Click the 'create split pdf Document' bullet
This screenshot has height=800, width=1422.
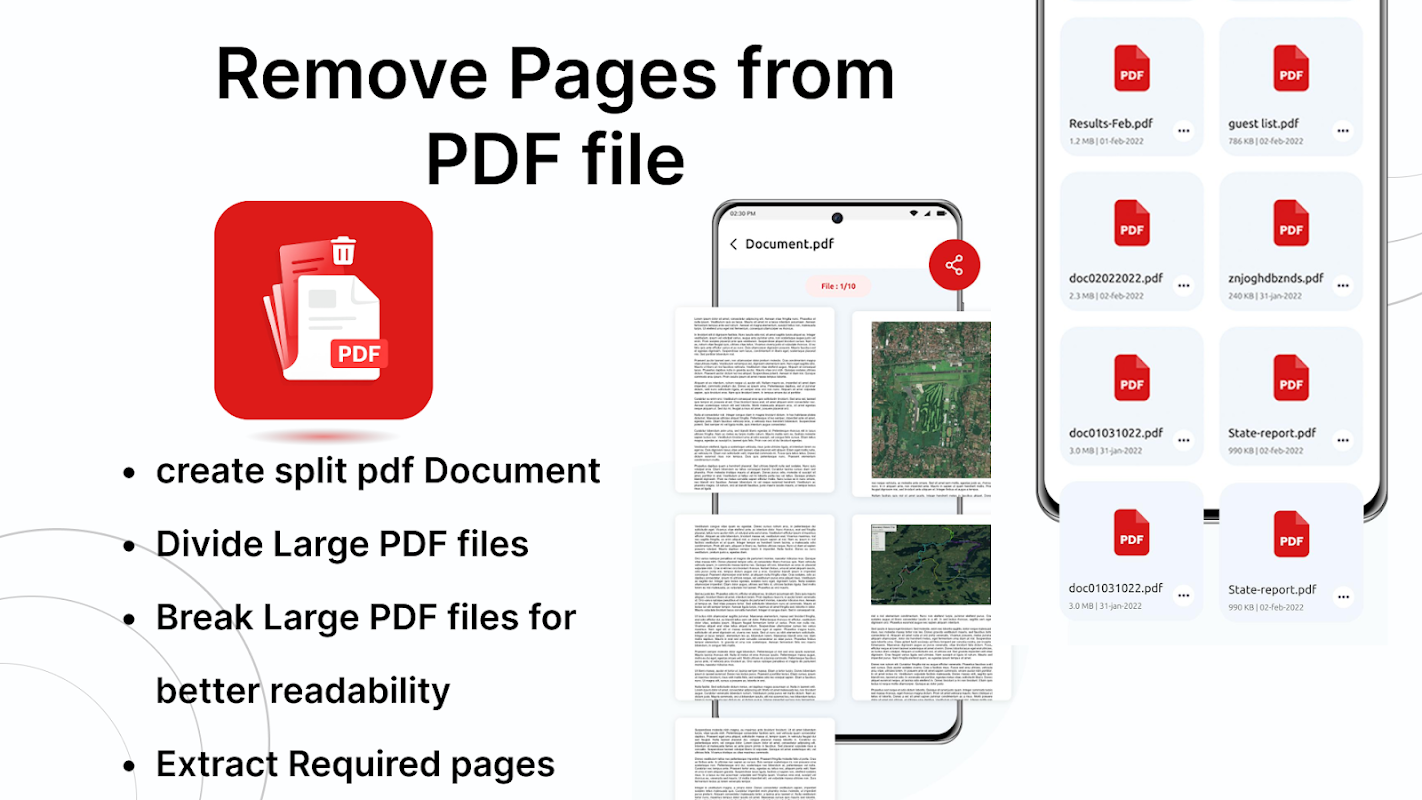coord(378,470)
